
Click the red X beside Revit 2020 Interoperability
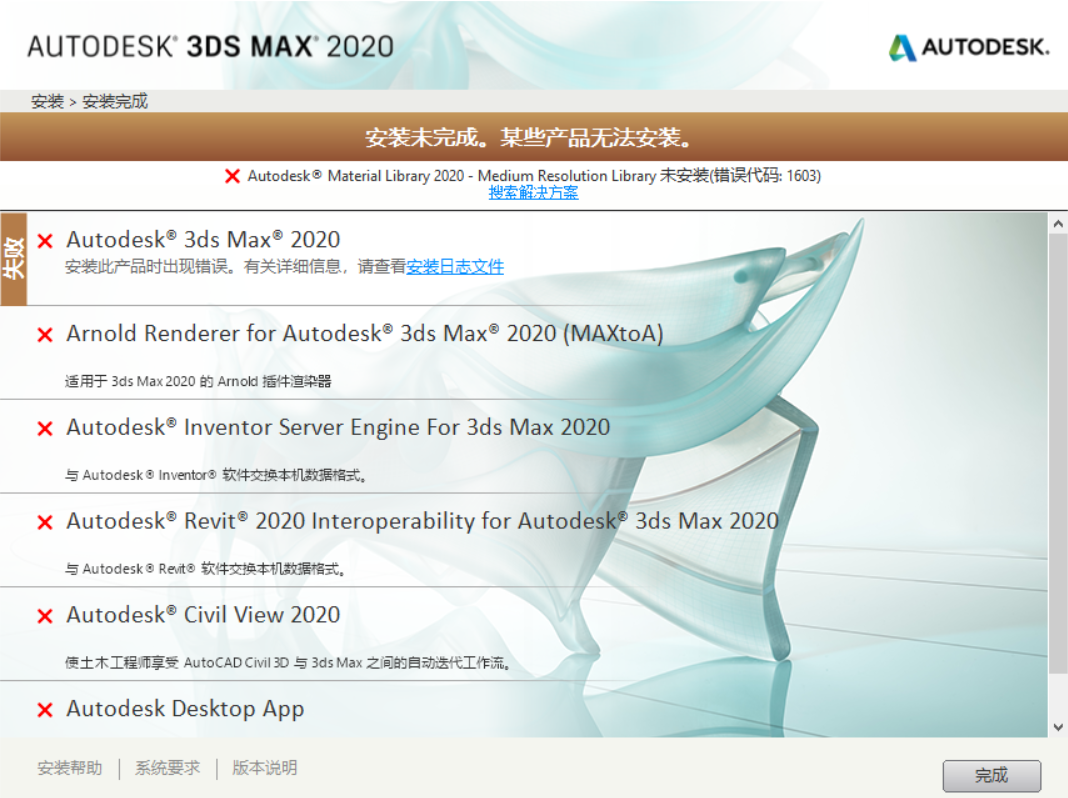[x=45, y=522]
